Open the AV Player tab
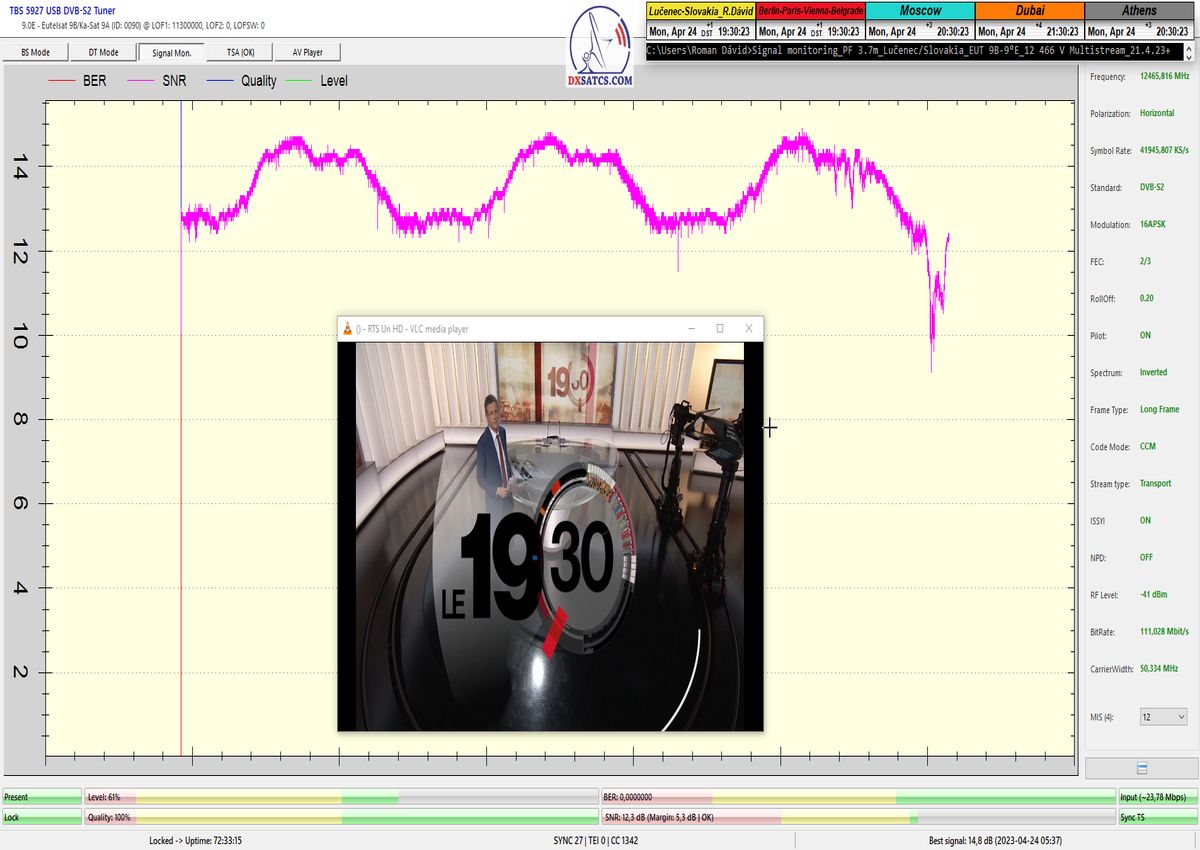This screenshot has height=850, width=1200. [309, 52]
